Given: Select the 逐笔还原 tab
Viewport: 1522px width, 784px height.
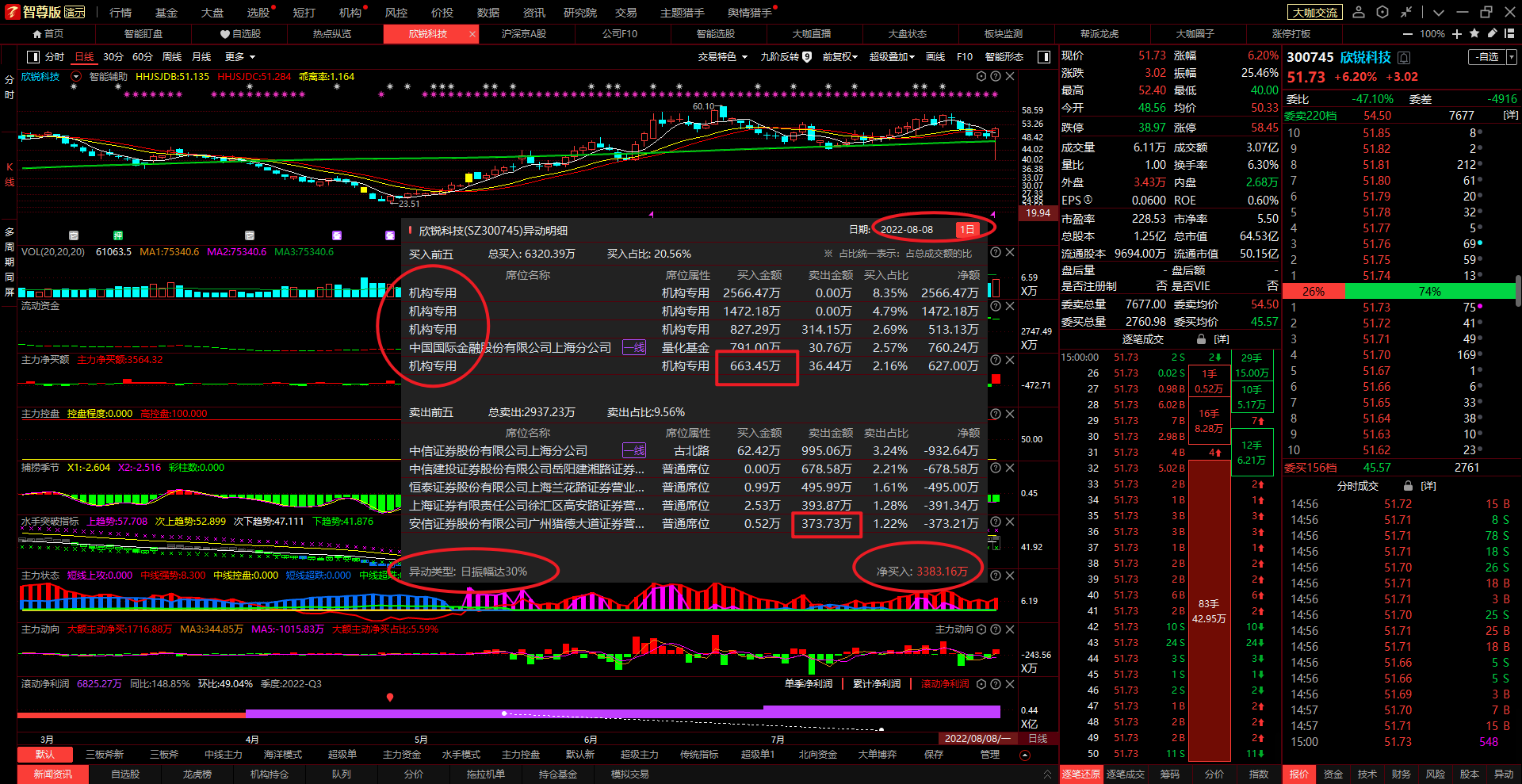Looking at the screenshot, I should [1081, 774].
